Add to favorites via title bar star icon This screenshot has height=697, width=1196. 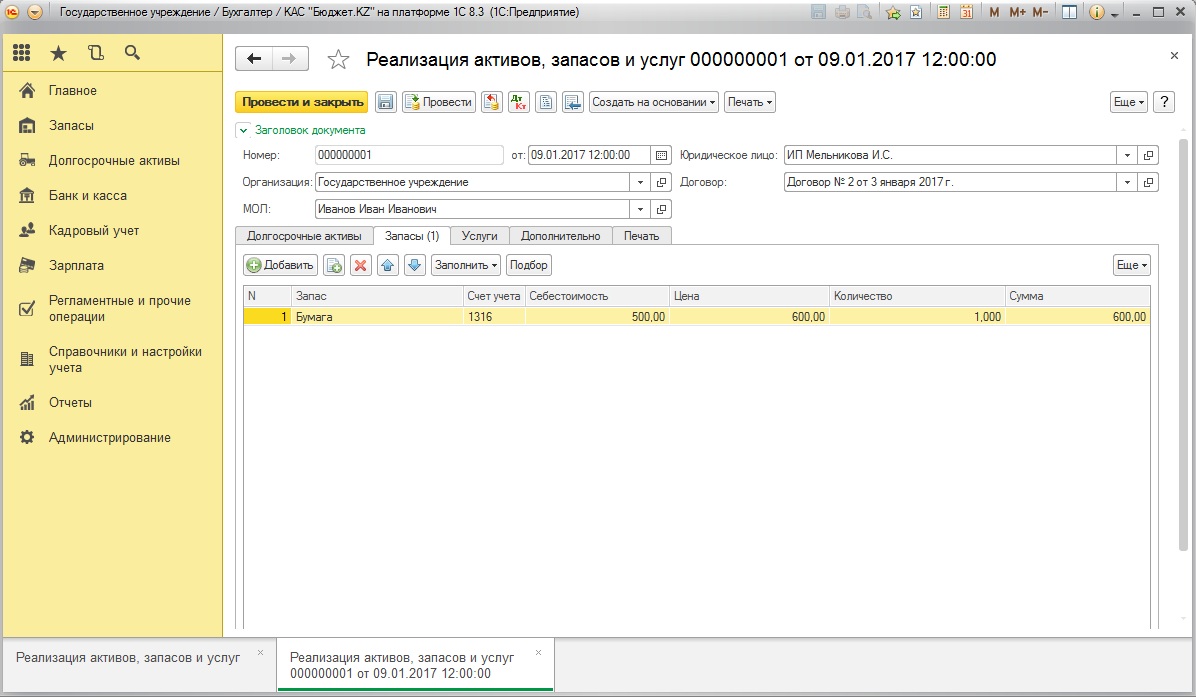click(892, 12)
